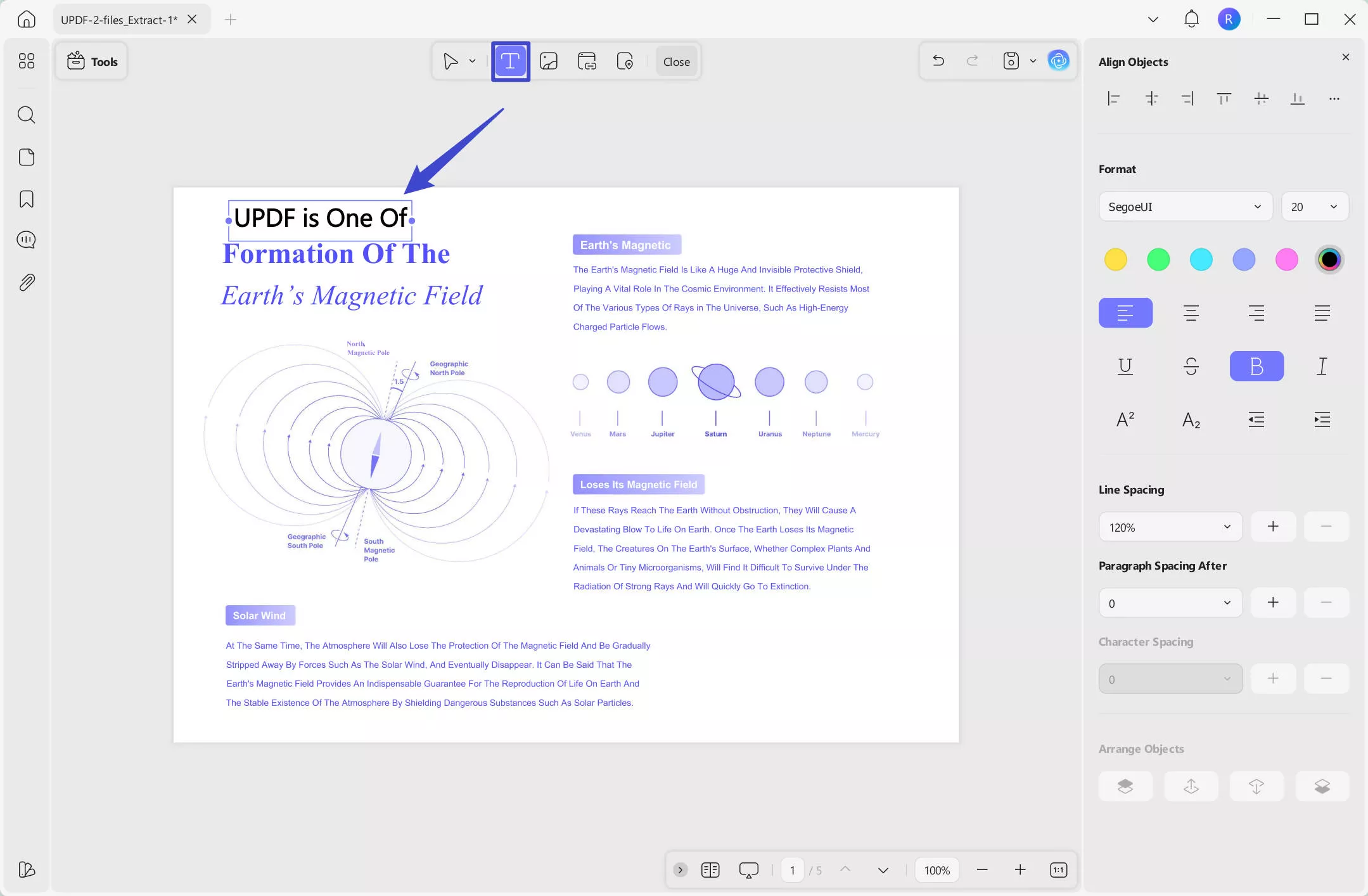This screenshot has width=1368, height=896.
Task: Click the Undo arrow
Action: [x=938, y=61]
